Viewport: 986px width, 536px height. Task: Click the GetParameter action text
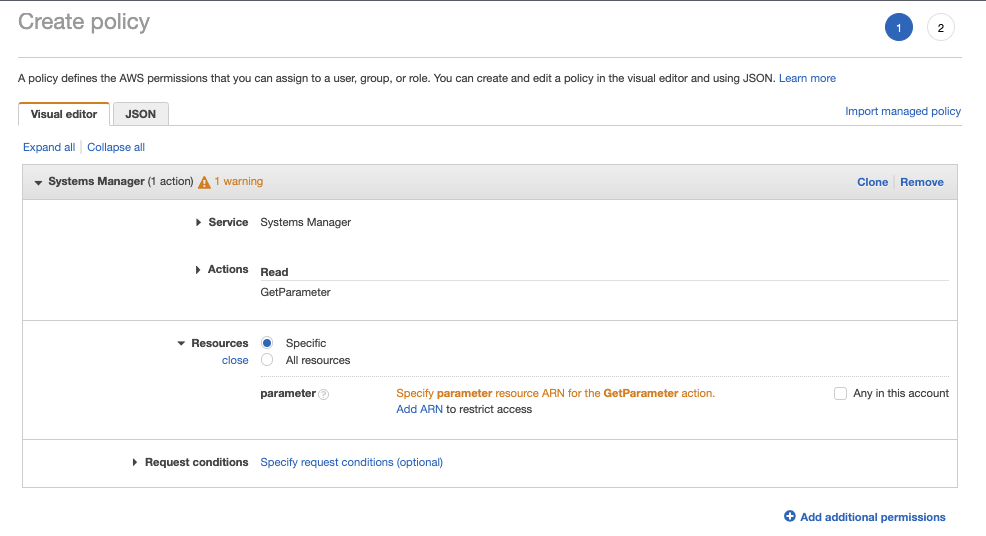click(x=296, y=293)
